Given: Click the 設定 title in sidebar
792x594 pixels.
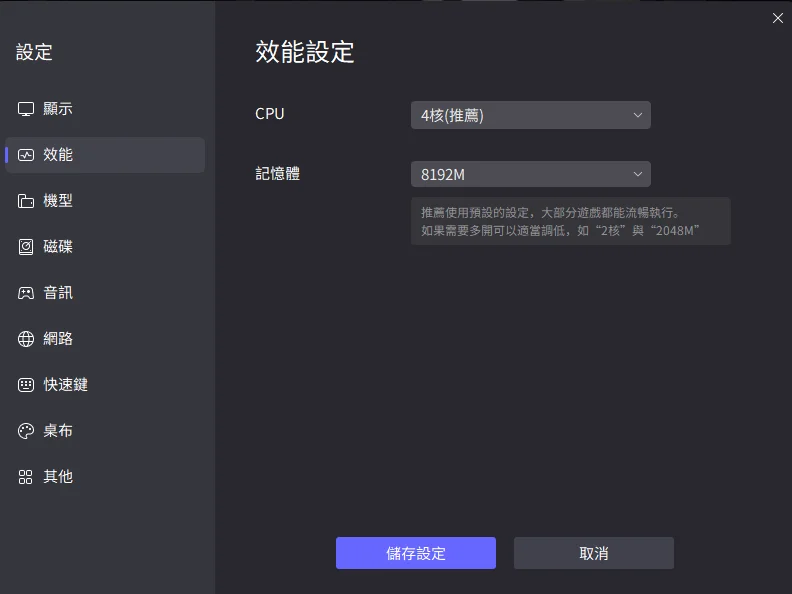Looking at the screenshot, I should tap(34, 52).
